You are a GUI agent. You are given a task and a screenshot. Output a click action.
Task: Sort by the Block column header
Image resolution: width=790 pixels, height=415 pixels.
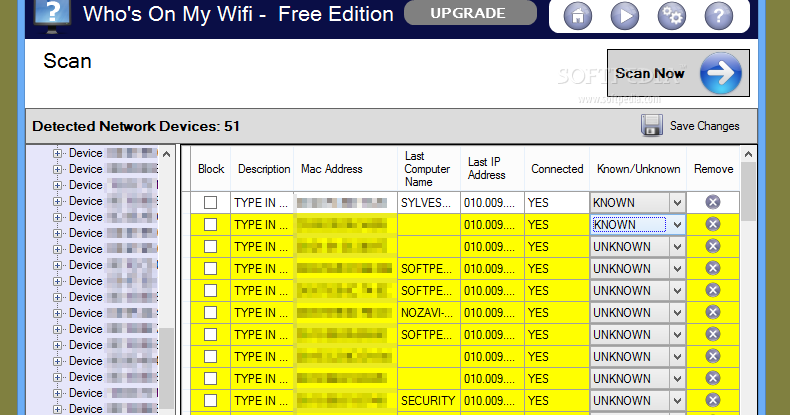coord(211,169)
